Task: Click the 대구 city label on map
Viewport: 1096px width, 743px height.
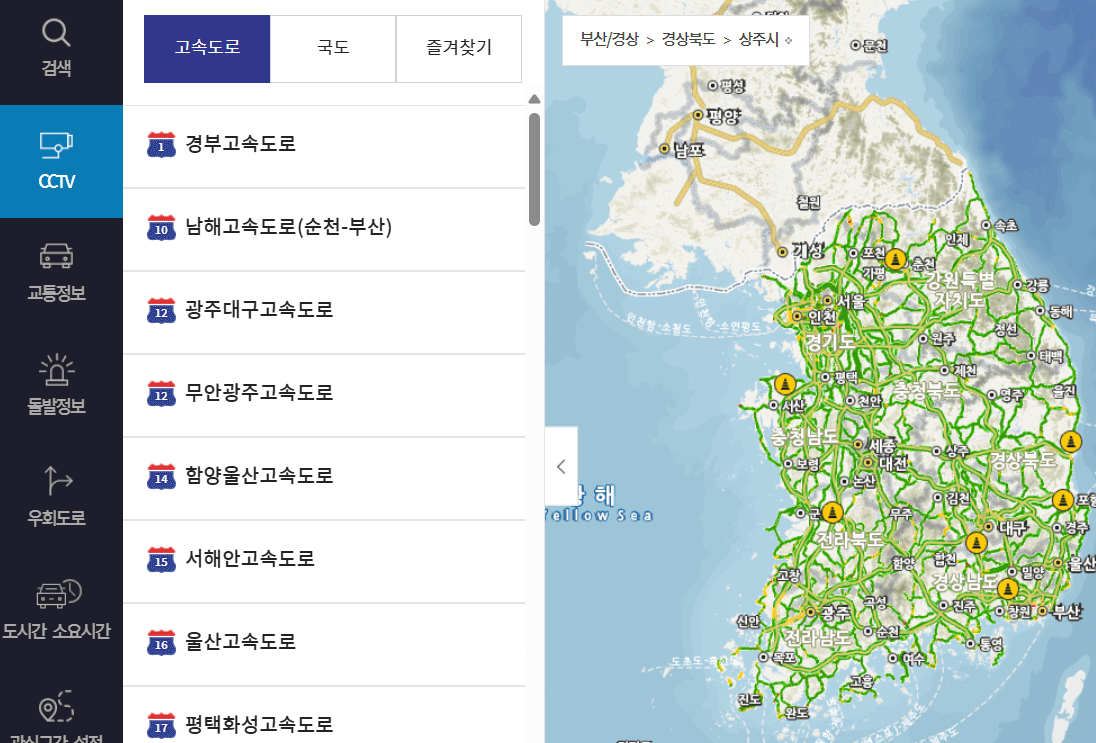Action: (x=1011, y=528)
